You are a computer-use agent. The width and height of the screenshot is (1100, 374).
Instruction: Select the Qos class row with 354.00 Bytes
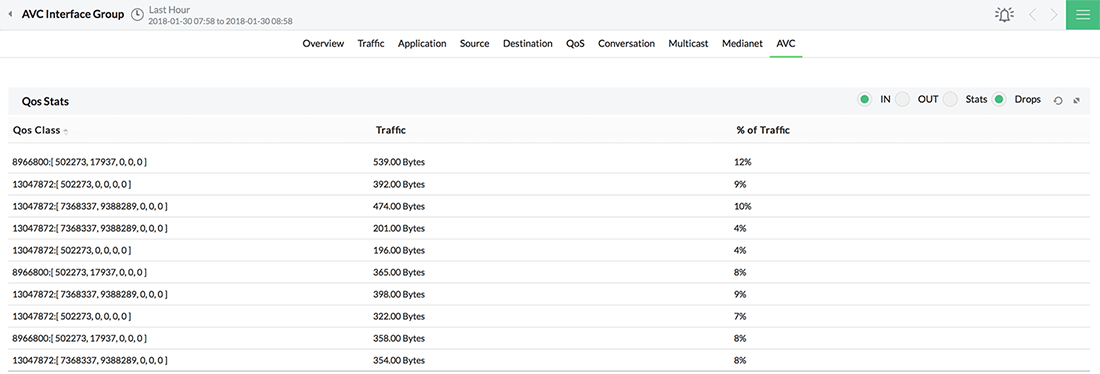[x=550, y=360]
